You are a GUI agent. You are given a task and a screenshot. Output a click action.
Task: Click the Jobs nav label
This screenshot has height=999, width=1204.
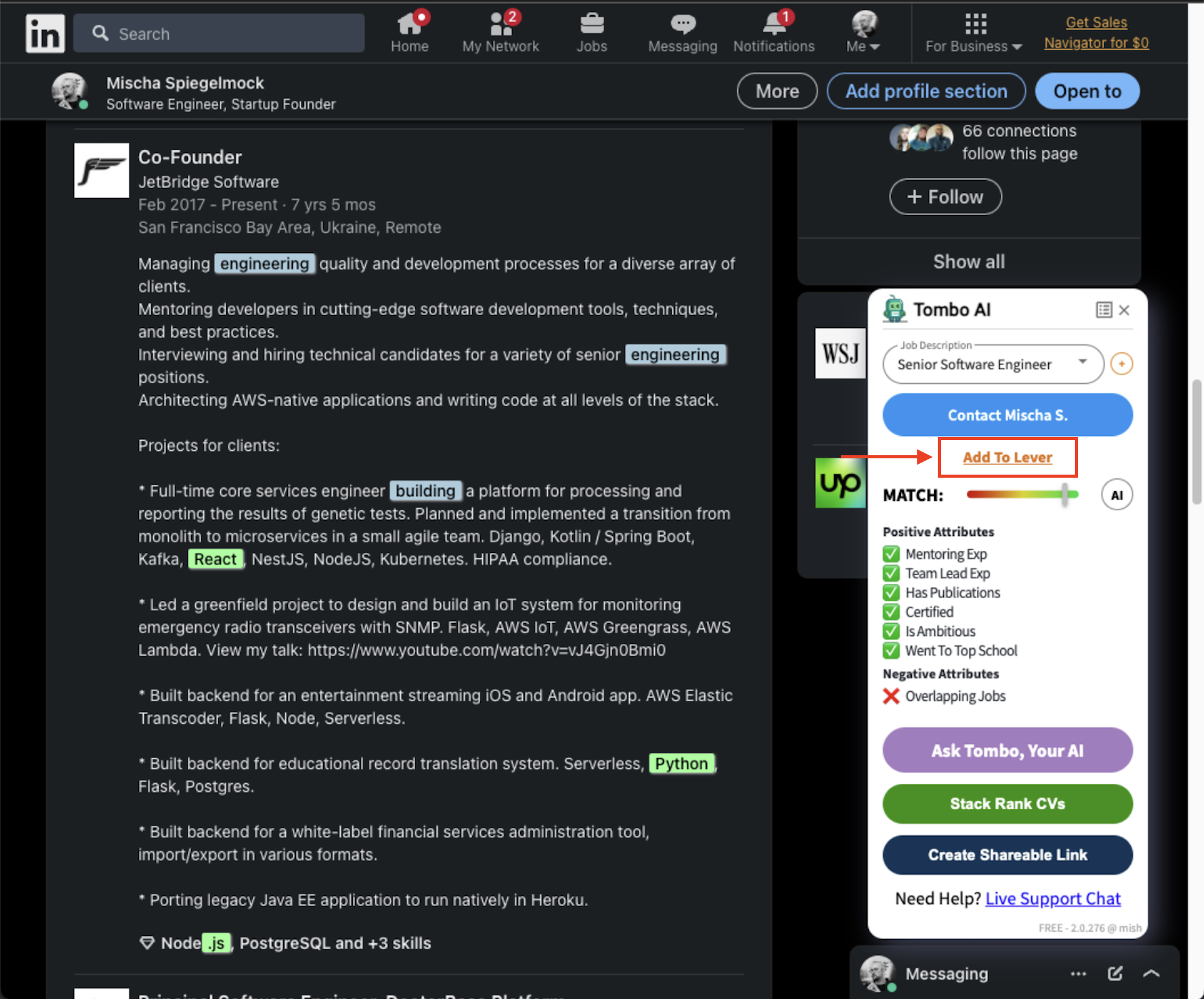592,47
